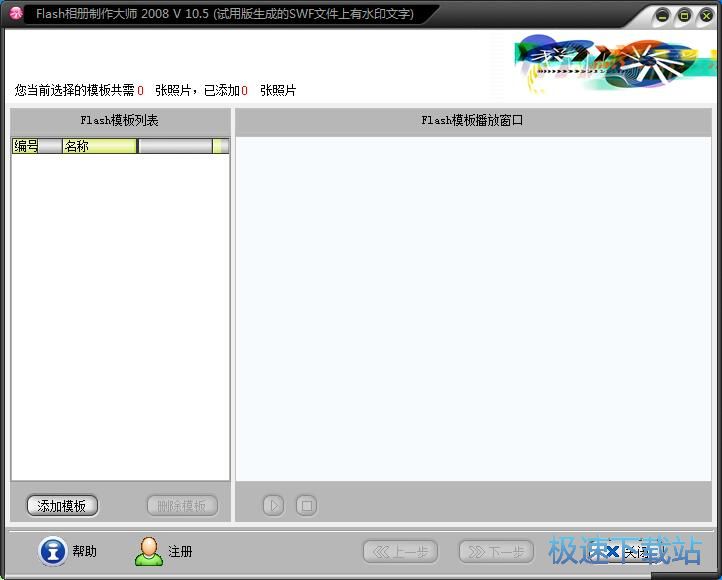
Task: Close the window with the X icon
Action: point(706,16)
